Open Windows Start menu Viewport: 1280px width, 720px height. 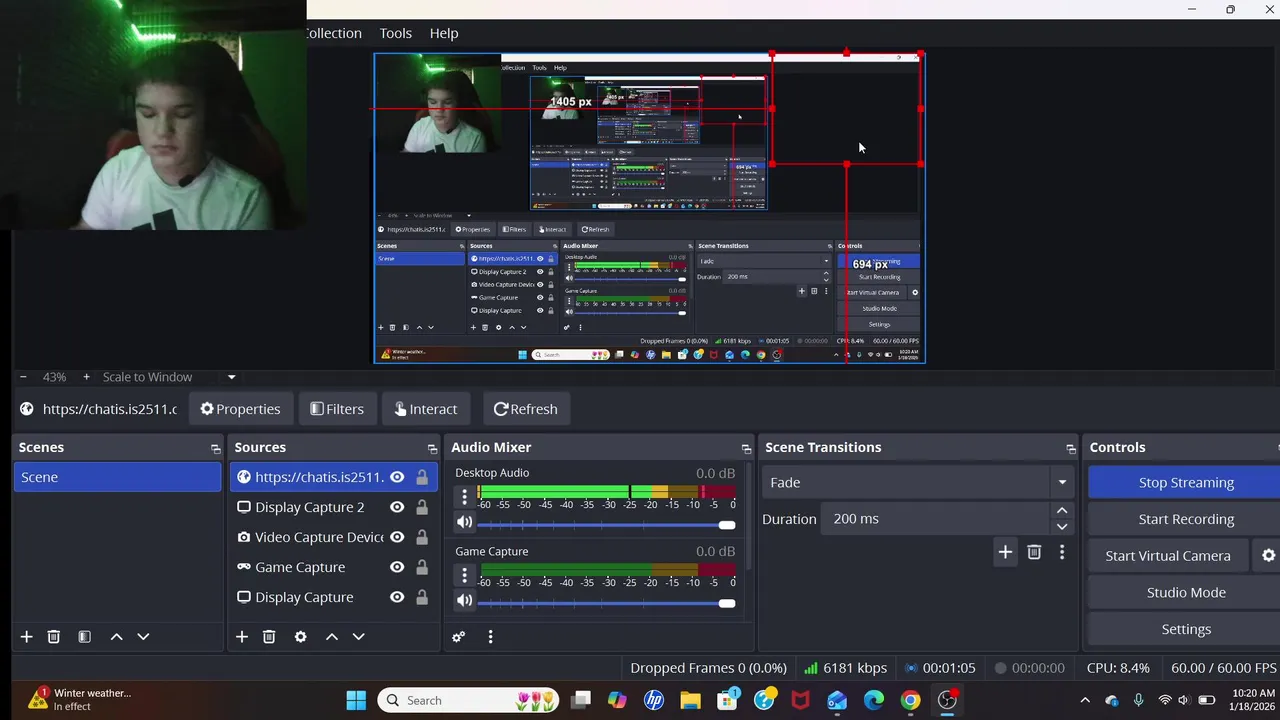coord(356,700)
